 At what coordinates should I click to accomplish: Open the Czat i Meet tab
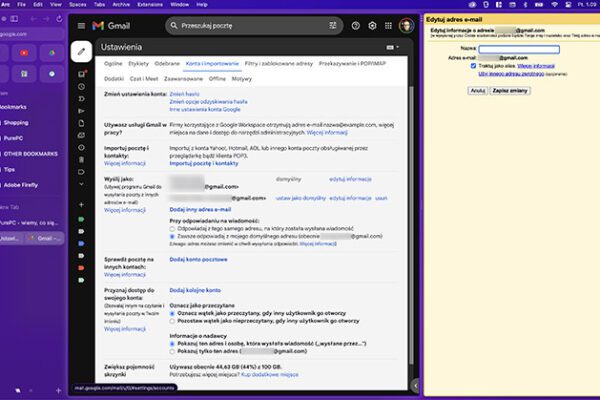point(144,79)
